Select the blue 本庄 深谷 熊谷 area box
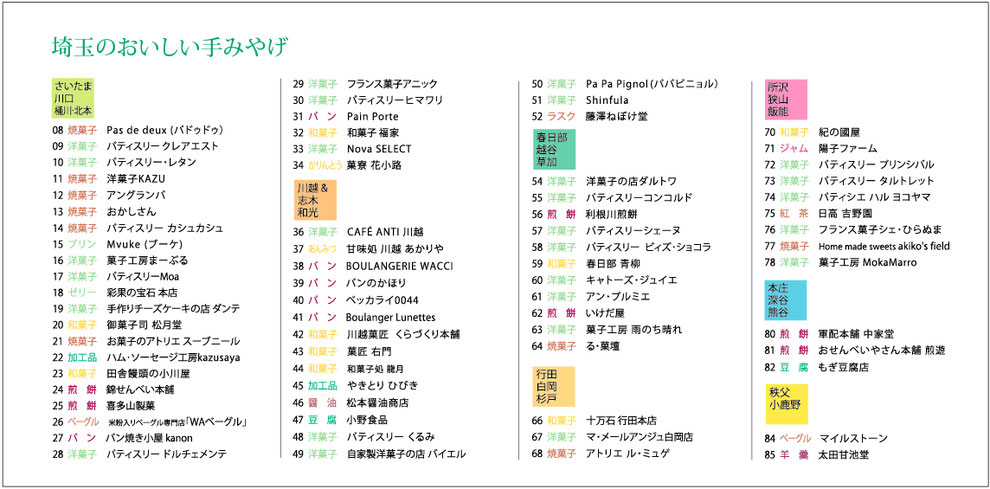 point(786,300)
